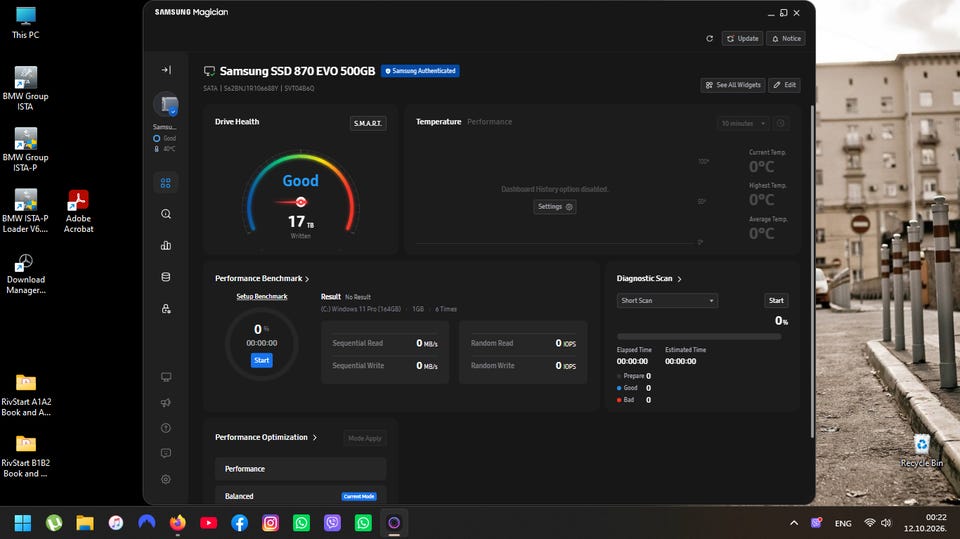Screen dimensions: 960x539
Task: Click the ENG language indicator
Action: pyautogui.click(x=843, y=523)
